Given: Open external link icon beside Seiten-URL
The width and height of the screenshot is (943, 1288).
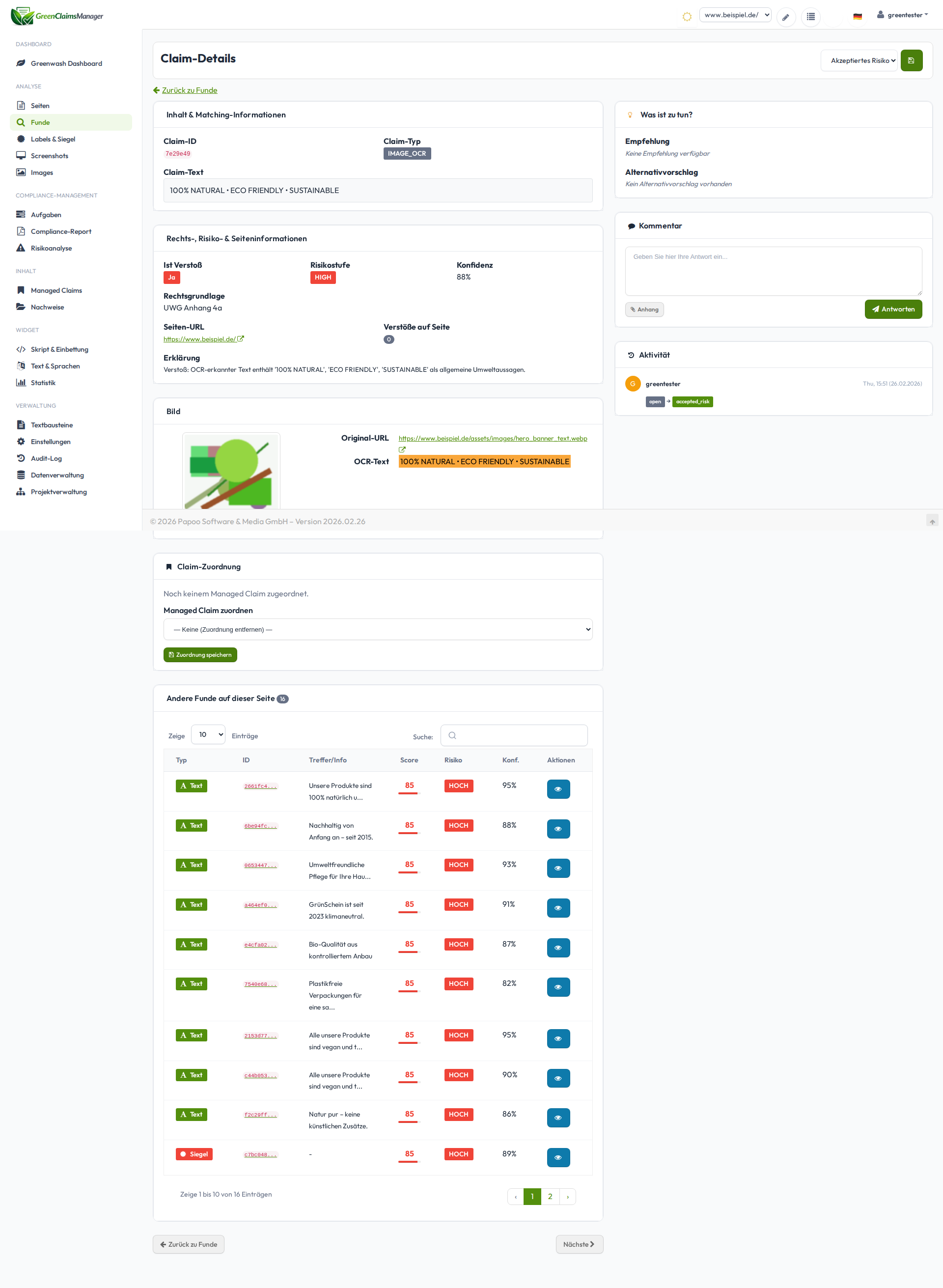Looking at the screenshot, I should [241, 338].
